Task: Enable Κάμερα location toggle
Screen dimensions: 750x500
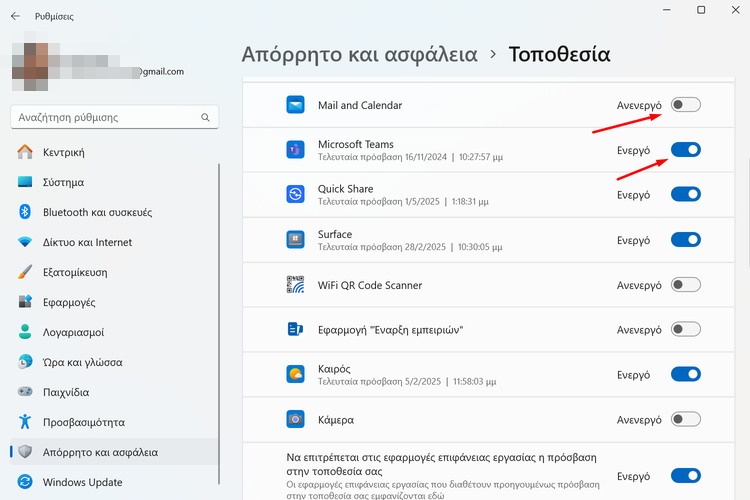Action: point(685,419)
